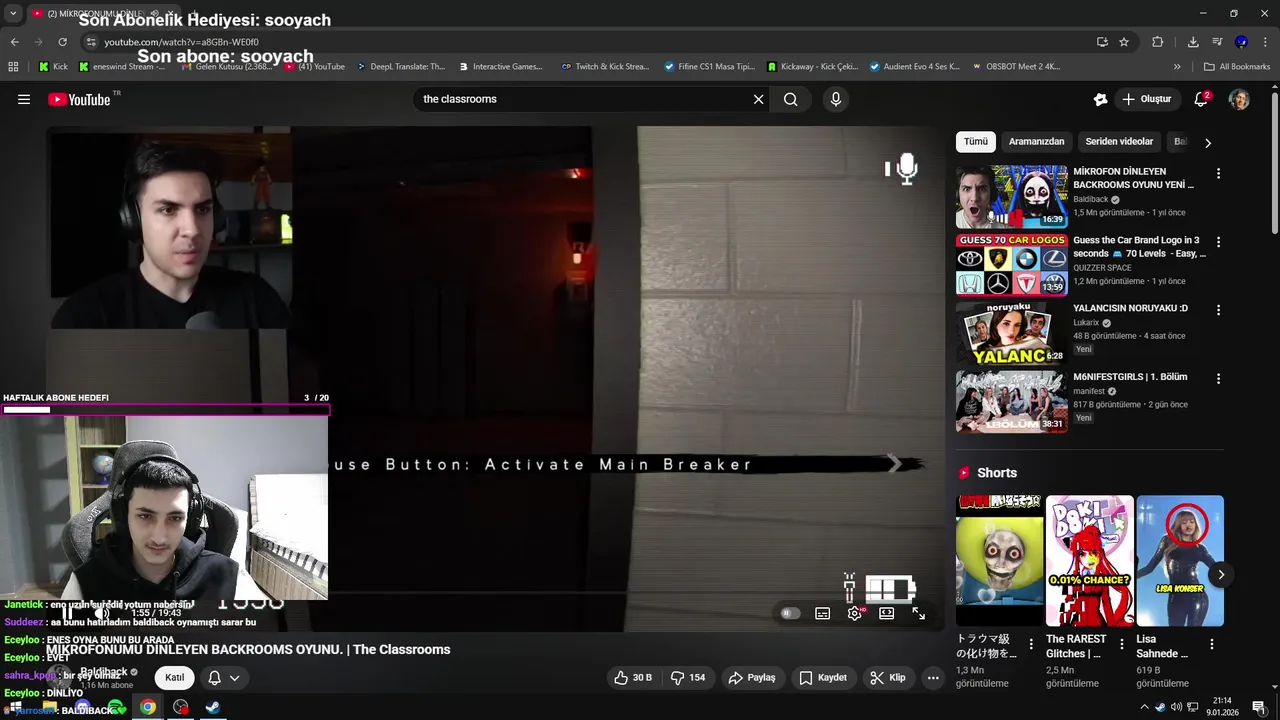The width and height of the screenshot is (1280, 720).
Task: Like the video showing 30 B
Action: pos(633,677)
